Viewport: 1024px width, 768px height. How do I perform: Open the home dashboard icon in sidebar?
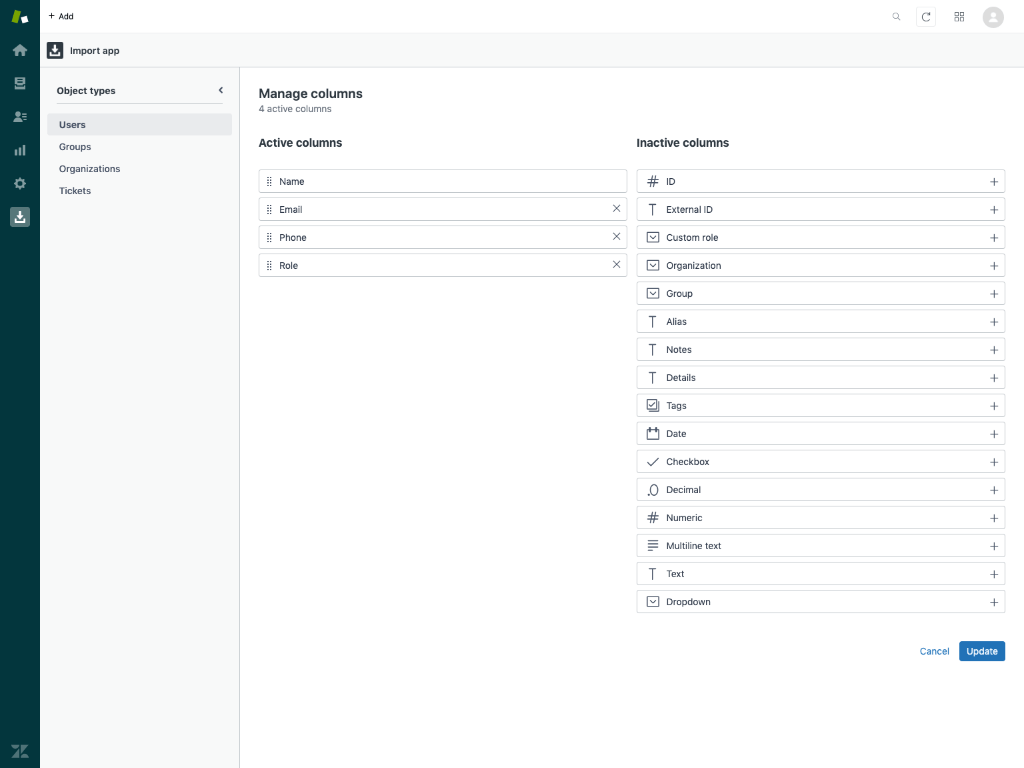[20, 49]
